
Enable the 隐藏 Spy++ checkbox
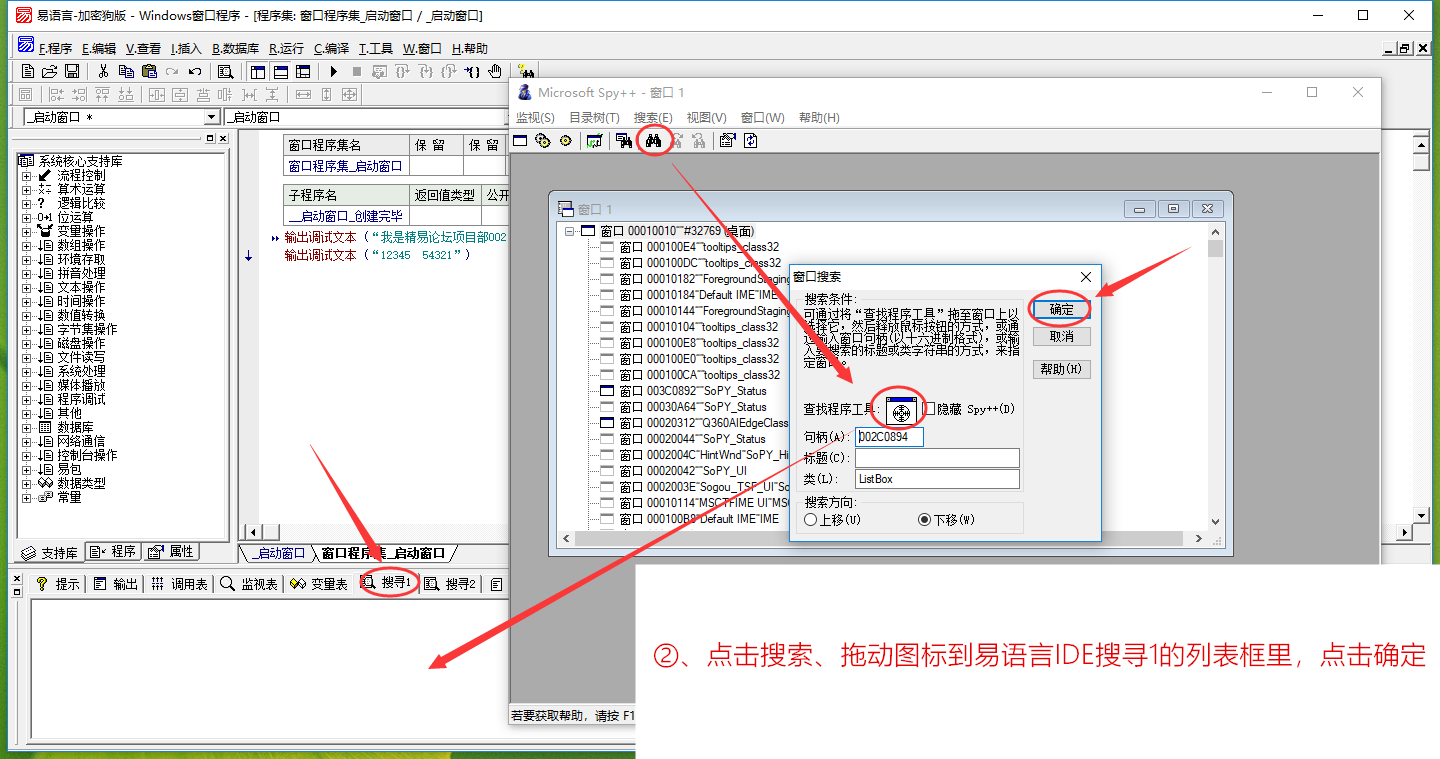click(930, 409)
